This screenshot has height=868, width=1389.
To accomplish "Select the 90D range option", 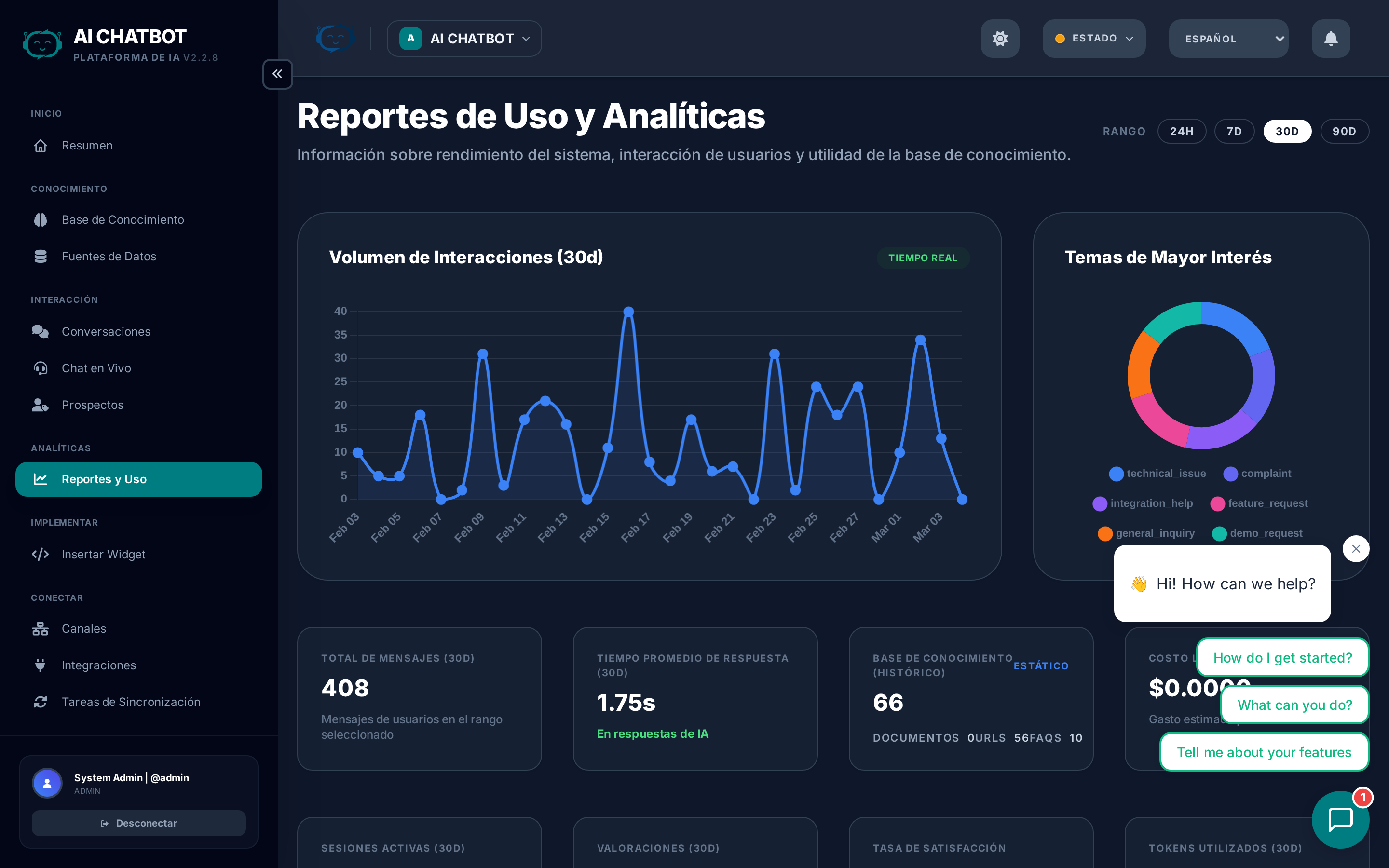I will (x=1344, y=132).
